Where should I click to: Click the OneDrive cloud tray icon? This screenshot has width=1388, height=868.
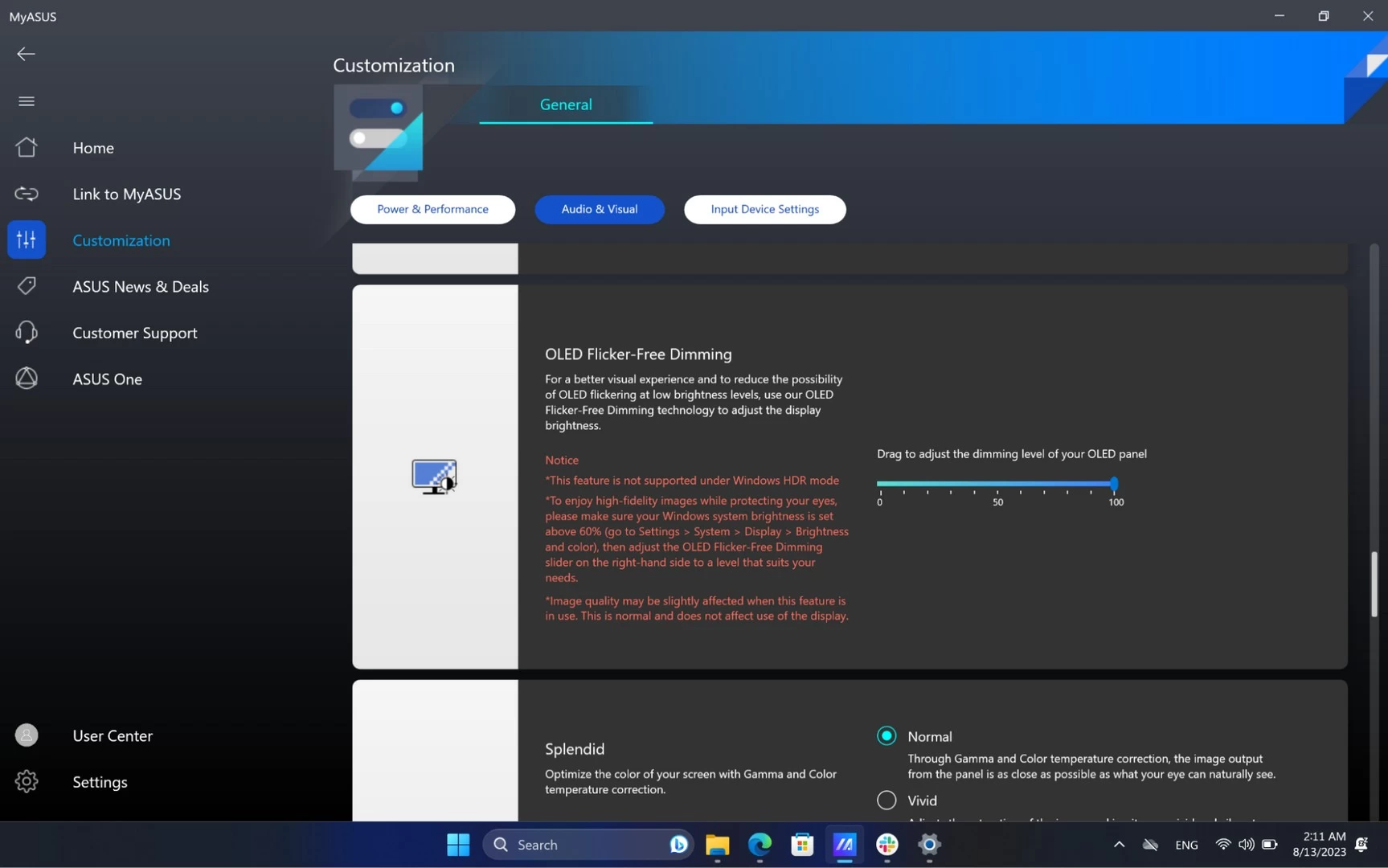[1151, 845]
